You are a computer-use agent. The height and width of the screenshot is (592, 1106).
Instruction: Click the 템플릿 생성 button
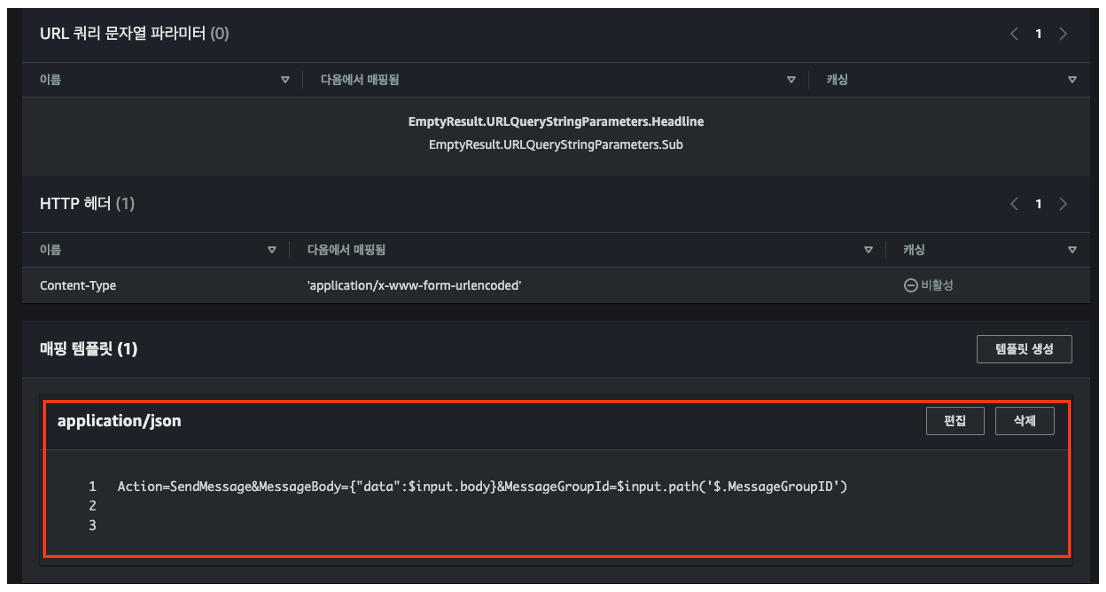pos(1024,349)
